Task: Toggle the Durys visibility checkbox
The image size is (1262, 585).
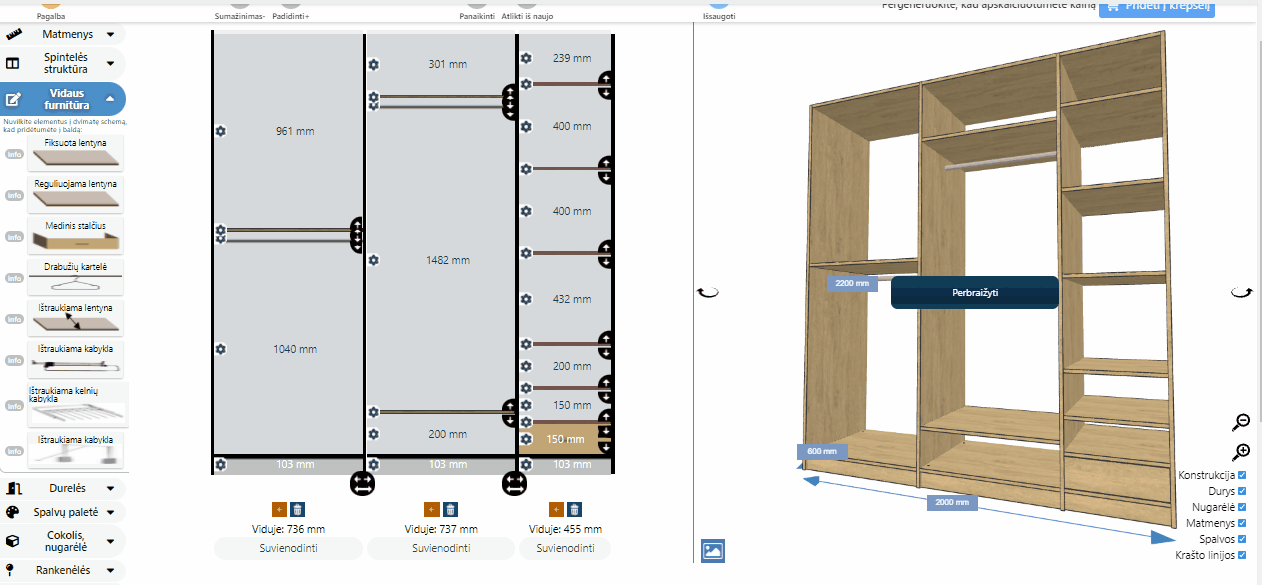Action: [1242, 491]
